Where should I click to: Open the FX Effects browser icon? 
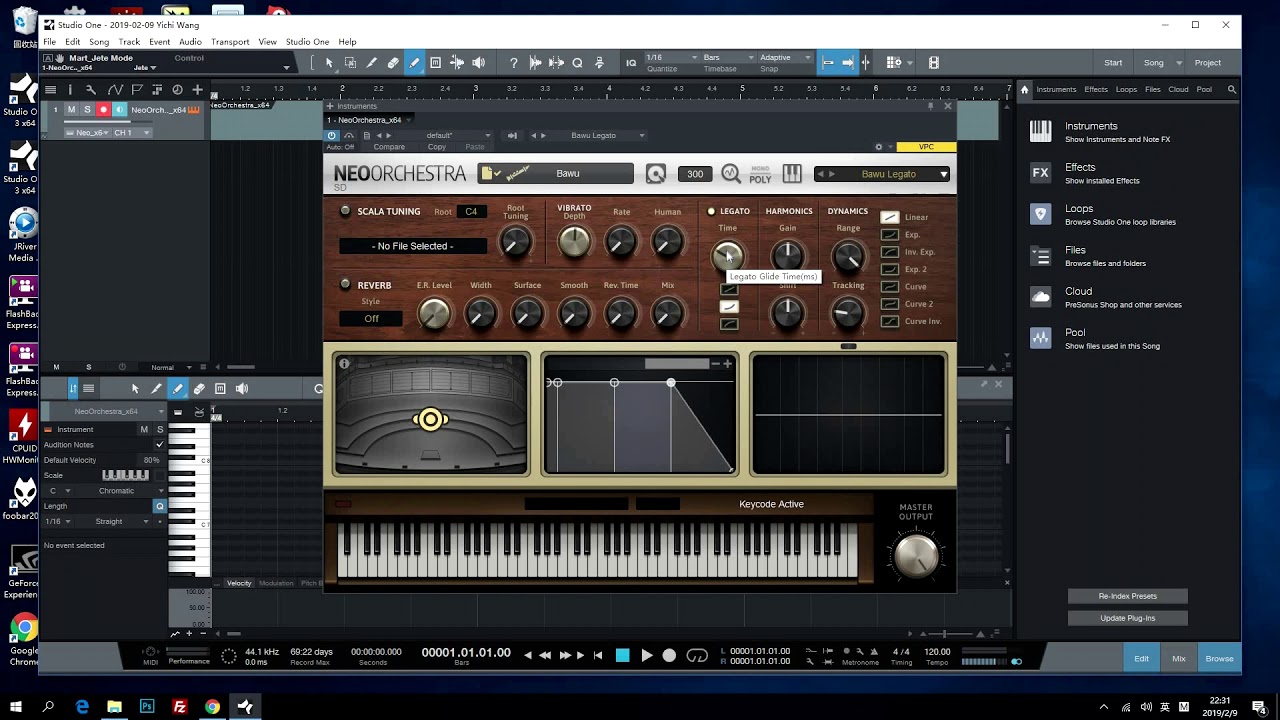[x=1040, y=172]
